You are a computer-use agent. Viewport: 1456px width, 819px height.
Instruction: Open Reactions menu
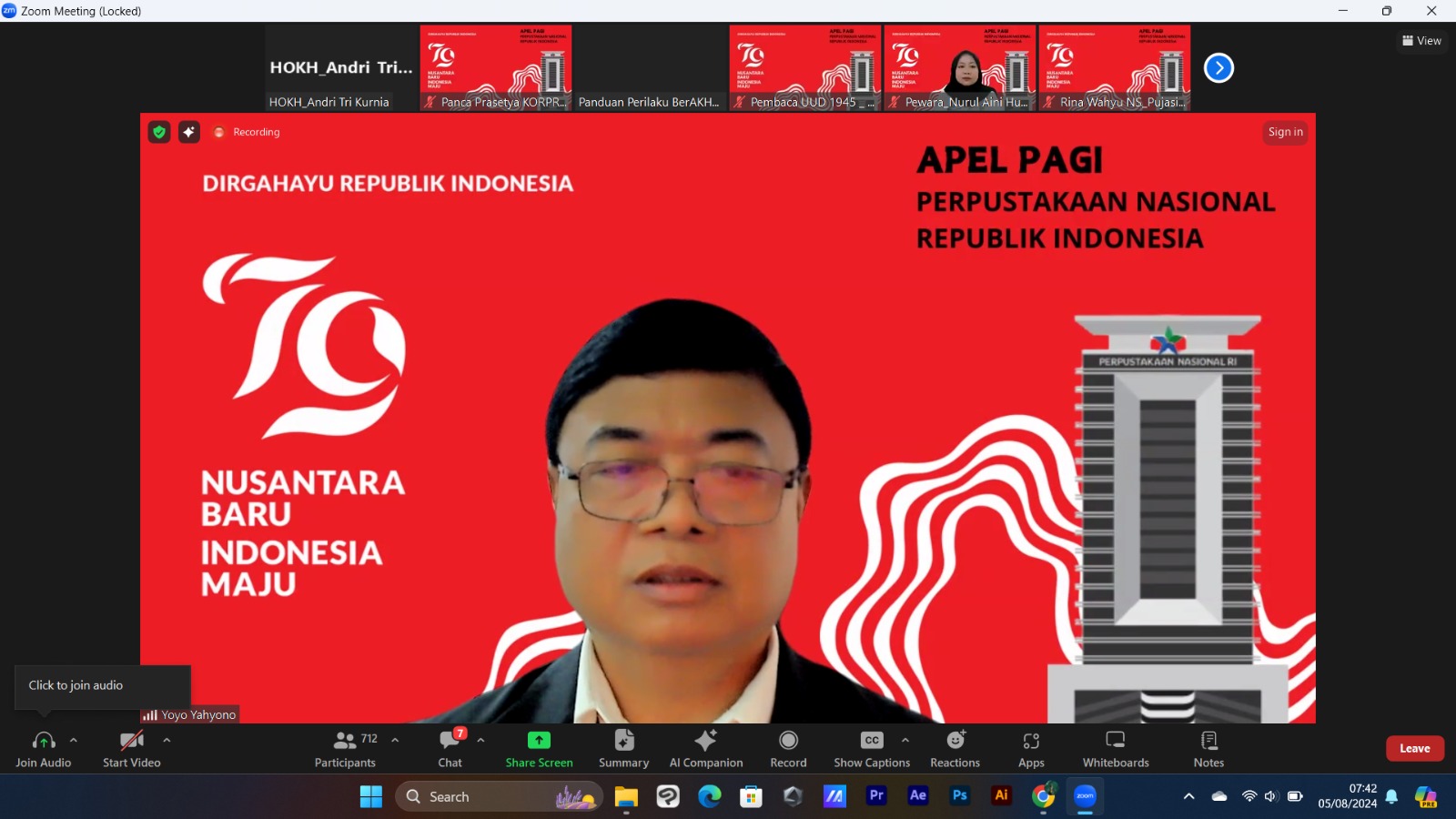pyautogui.click(x=955, y=749)
